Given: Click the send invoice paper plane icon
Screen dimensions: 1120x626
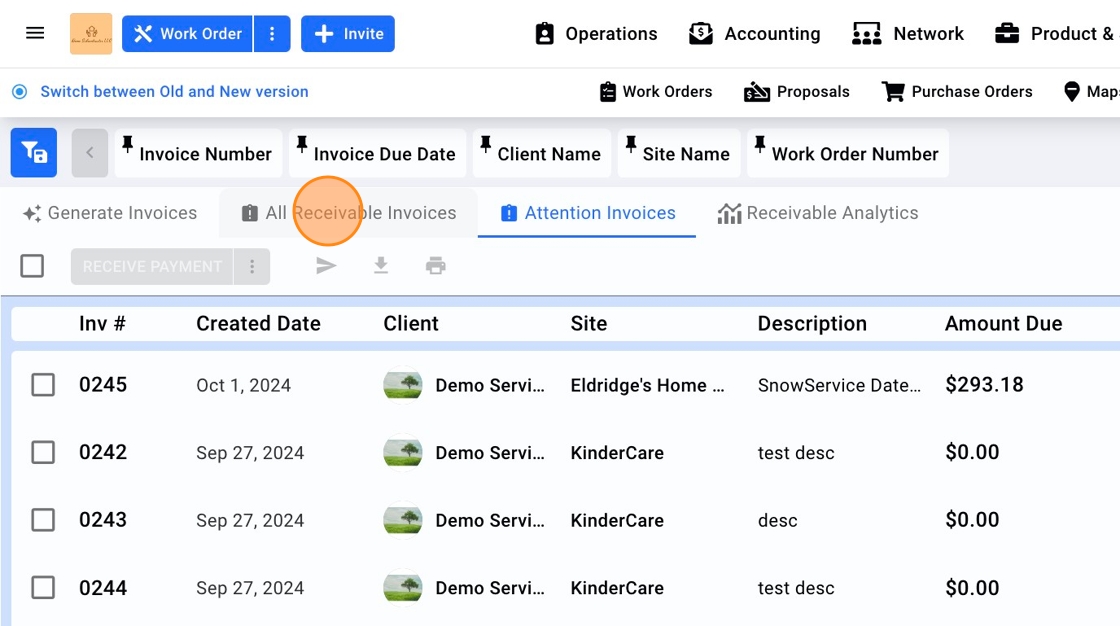Looking at the screenshot, I should pos(326,266).
